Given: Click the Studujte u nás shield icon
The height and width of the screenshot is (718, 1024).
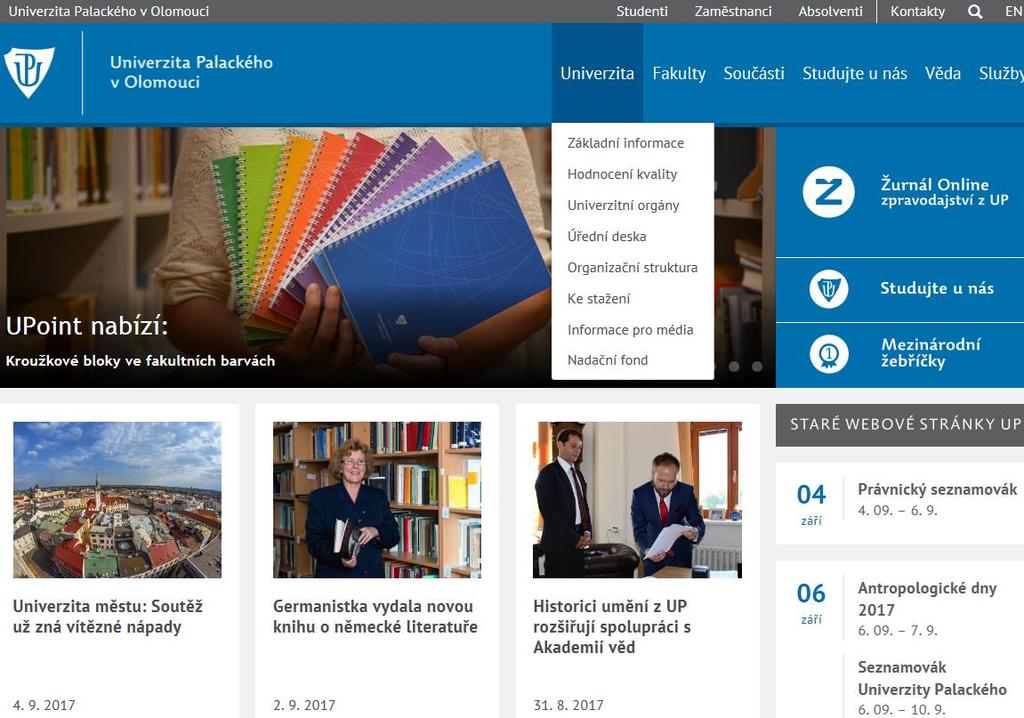Looking at the screenshot, I should click(x=828, y=289).
